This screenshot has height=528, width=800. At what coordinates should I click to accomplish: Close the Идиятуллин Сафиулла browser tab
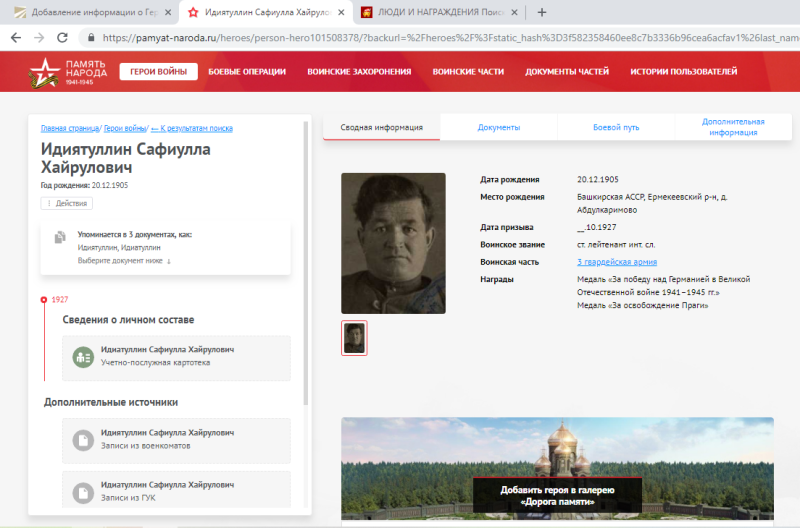339,13
